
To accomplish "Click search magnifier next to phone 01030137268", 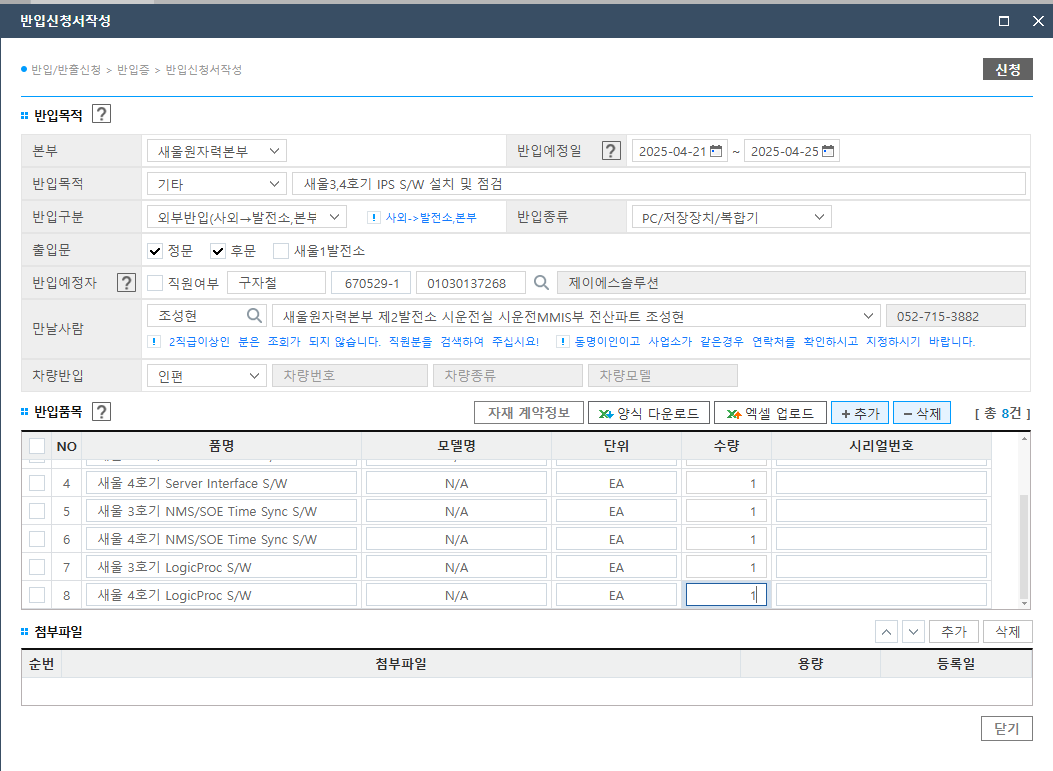I will point(541,283).
